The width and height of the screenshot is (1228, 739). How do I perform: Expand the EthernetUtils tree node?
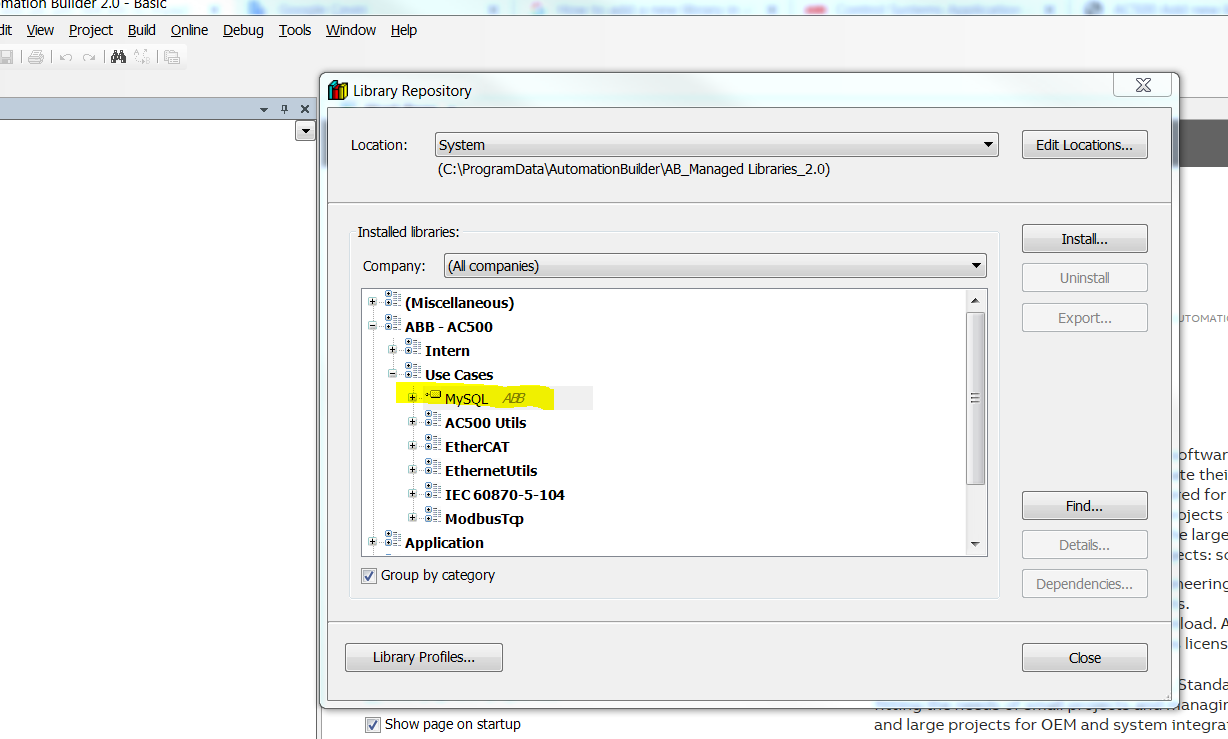pyautogui.click(x=412, y=470)
